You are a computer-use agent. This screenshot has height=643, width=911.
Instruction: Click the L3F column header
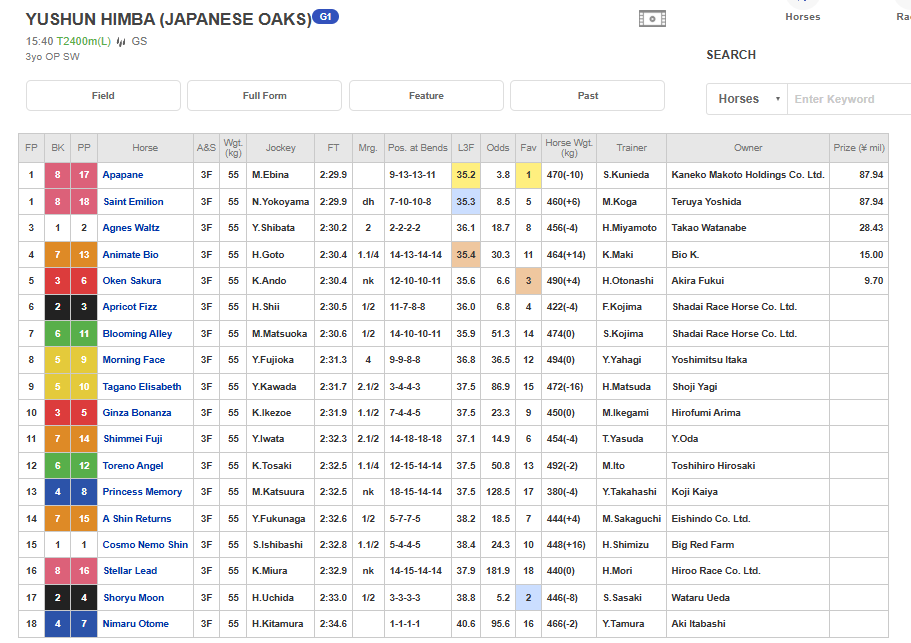click(466, 148)
